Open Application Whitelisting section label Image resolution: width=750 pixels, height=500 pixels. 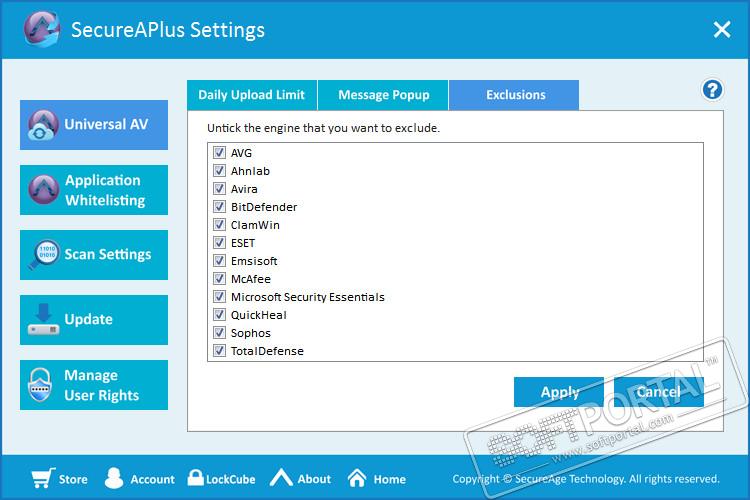(105, 190)
